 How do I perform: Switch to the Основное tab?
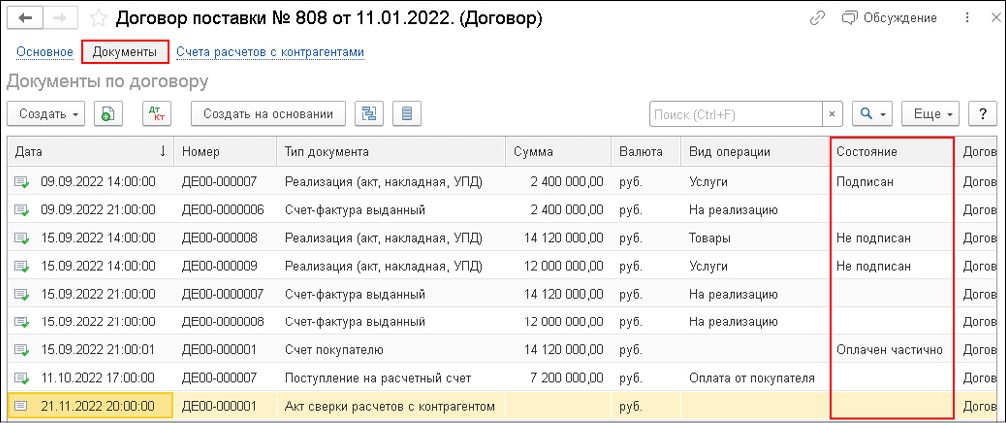44,52
